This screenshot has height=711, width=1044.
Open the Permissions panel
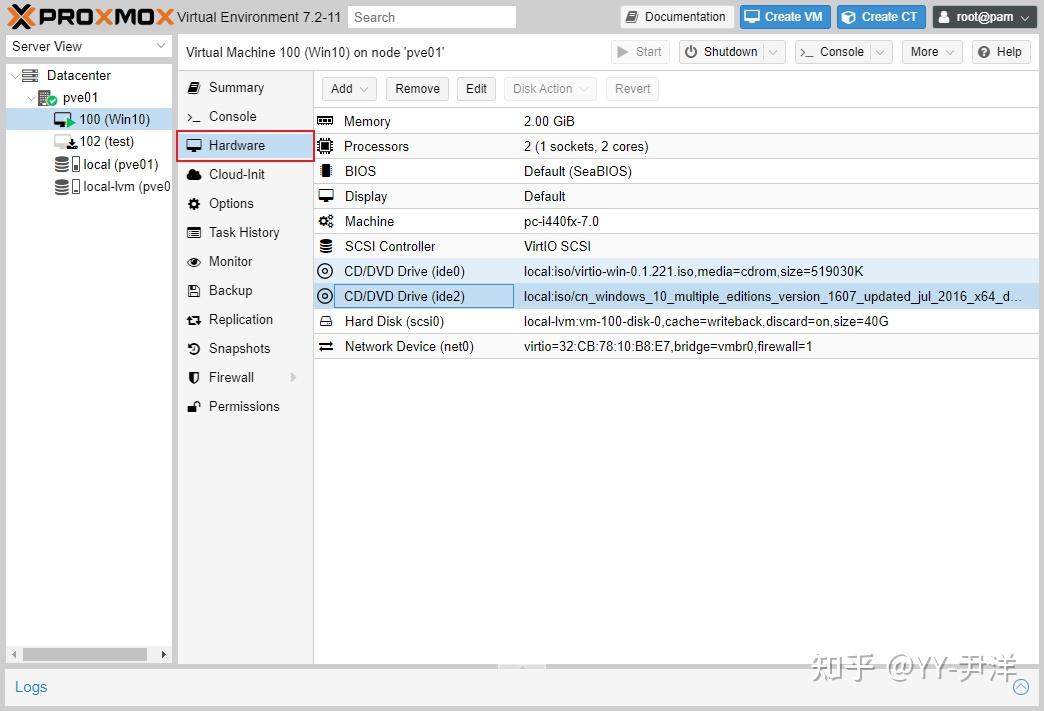point(244,406)
